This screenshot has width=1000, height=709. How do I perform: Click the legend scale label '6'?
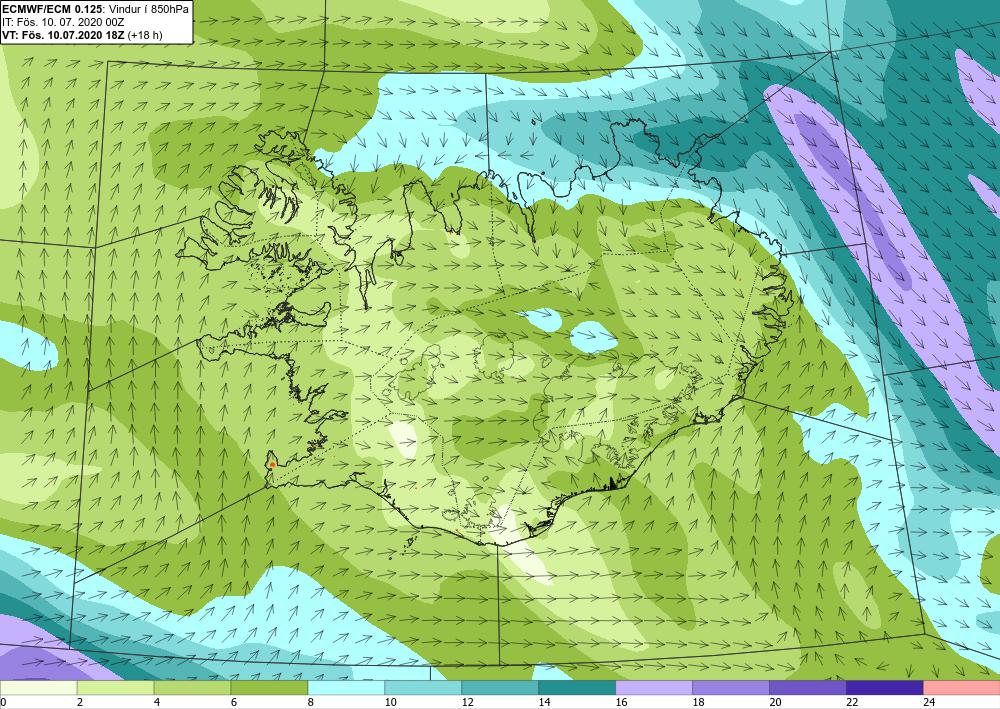[x=234, y=702]
